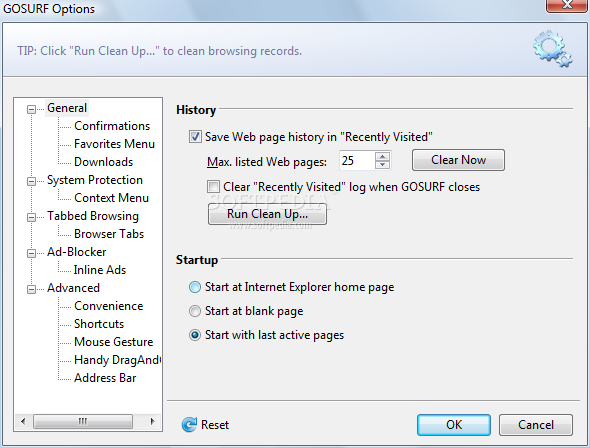590x448 pixels.
Task: Click the Run Clean Up... button
Action: point(267,214)
